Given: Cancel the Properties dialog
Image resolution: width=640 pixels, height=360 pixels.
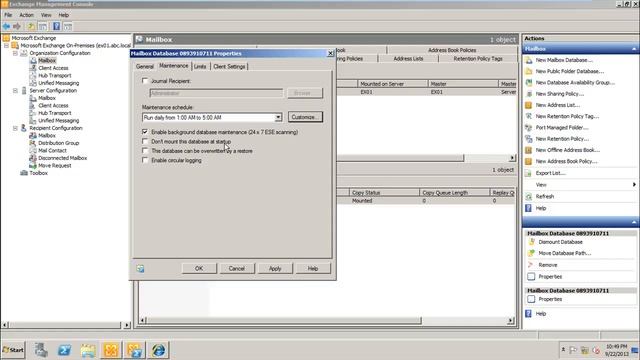Looking at the screenshot, I should click(x=237, y=269).
